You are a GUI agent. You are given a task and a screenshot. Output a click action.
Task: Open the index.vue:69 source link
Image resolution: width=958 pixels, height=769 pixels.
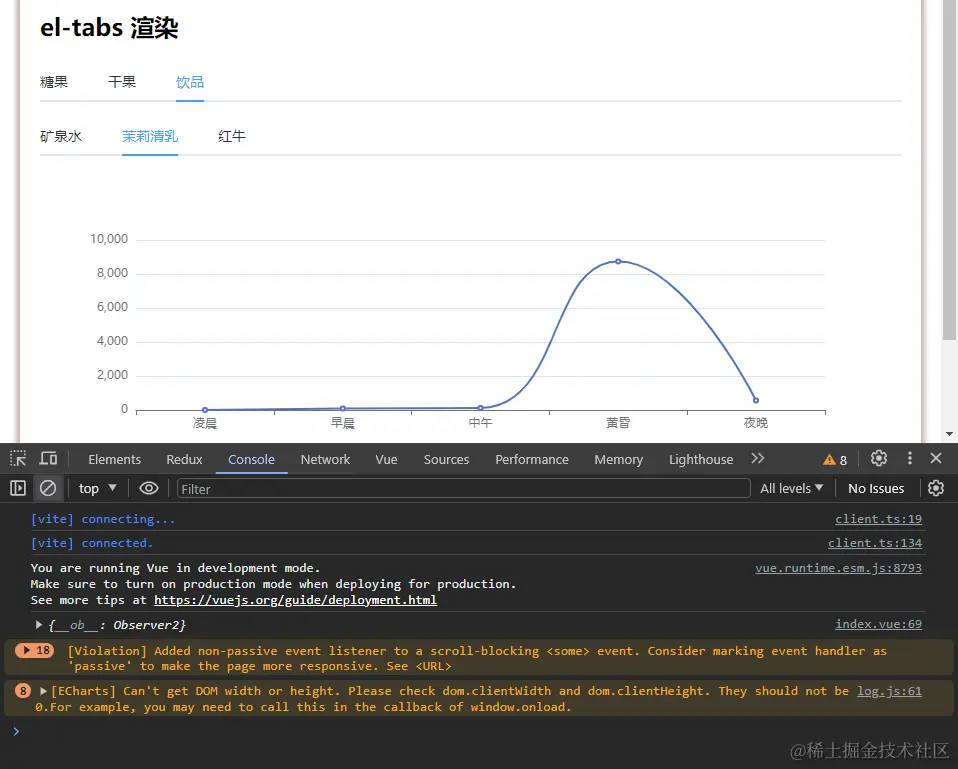[x=878, y=624]
